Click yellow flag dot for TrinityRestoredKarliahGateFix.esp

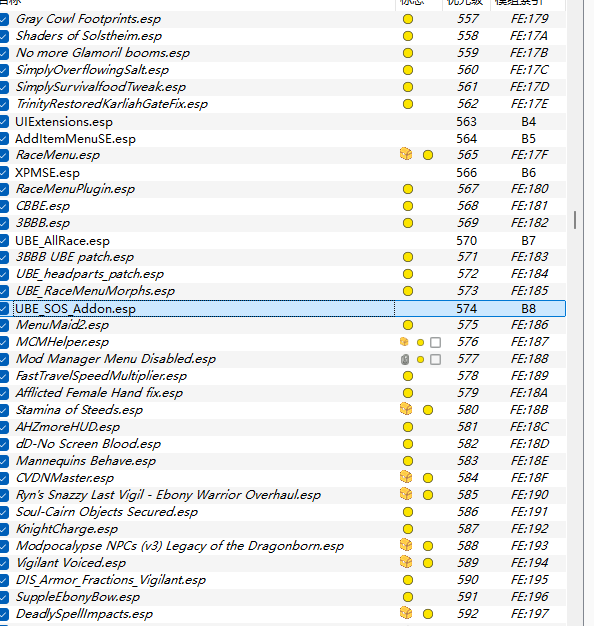pyautogui.click(x=408, y=104)
